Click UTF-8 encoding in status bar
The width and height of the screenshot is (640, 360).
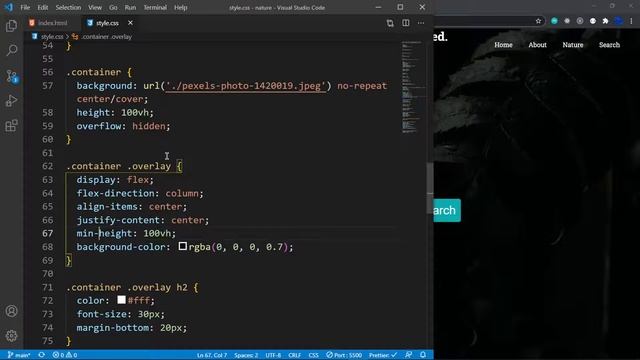273,355
